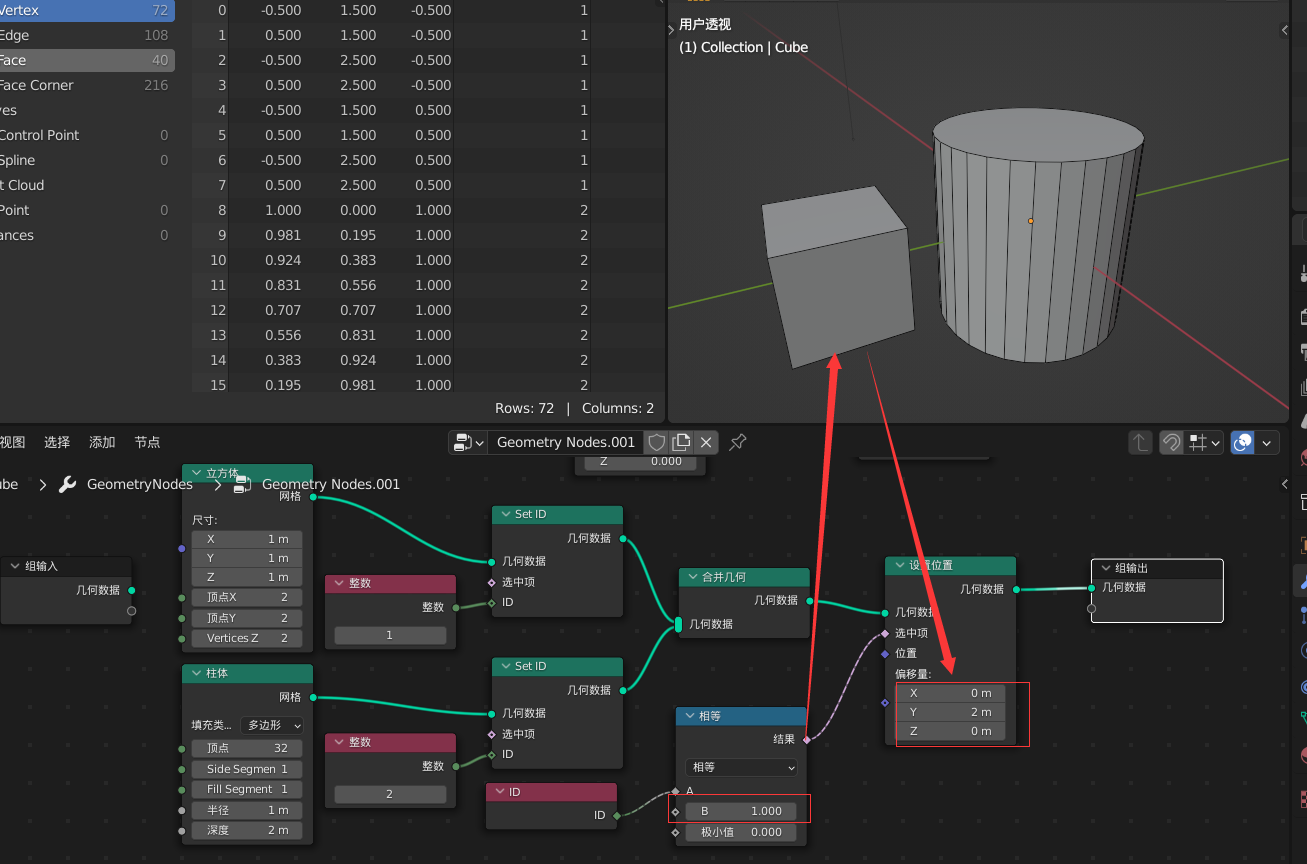The width and height of the screenshot is (1307, 864).
Task: Click the node tree icon in breadcrumb
Action: point(242,484)
